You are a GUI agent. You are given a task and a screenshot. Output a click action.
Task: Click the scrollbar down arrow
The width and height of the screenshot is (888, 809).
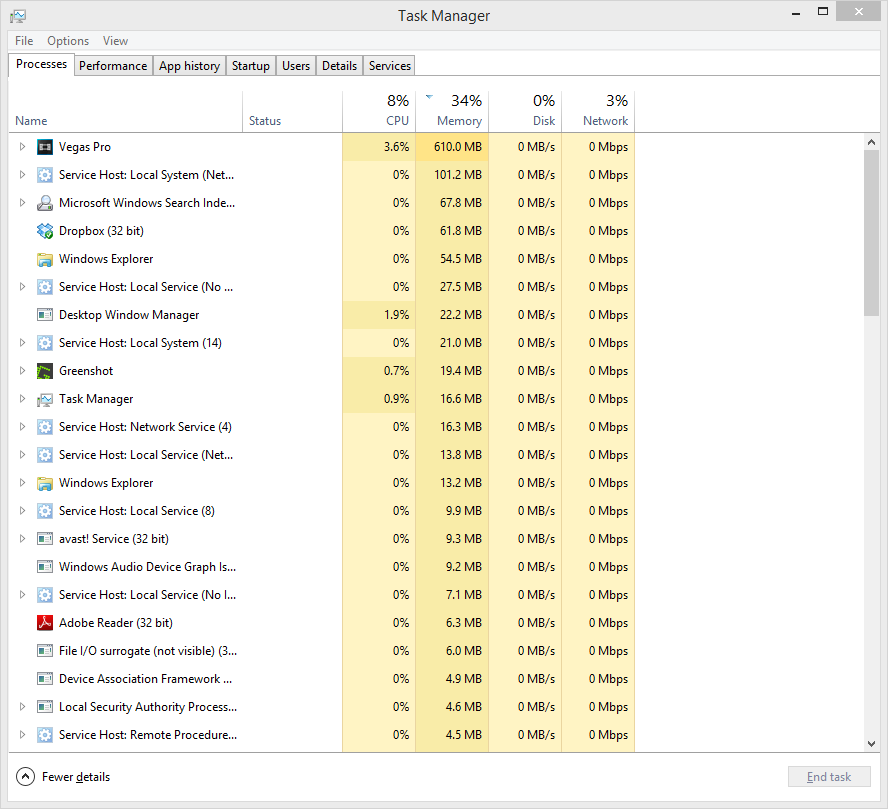871,744
